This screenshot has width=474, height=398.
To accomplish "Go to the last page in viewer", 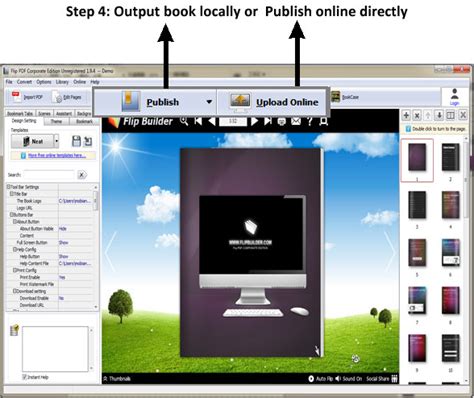I will click(268, 121).
